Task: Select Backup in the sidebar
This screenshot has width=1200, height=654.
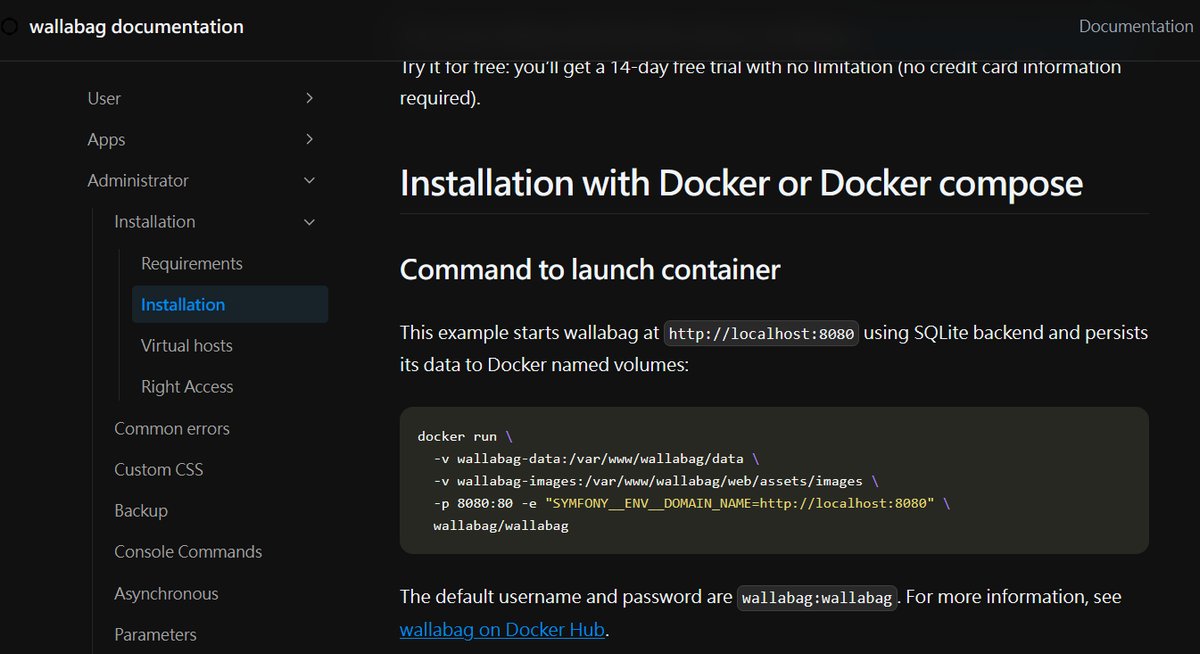Action: (141, 510)
